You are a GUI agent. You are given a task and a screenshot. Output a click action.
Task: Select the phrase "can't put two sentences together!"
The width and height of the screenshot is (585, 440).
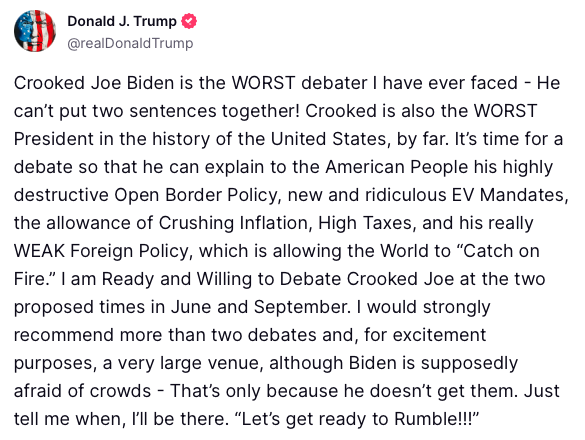click(157, 111)
